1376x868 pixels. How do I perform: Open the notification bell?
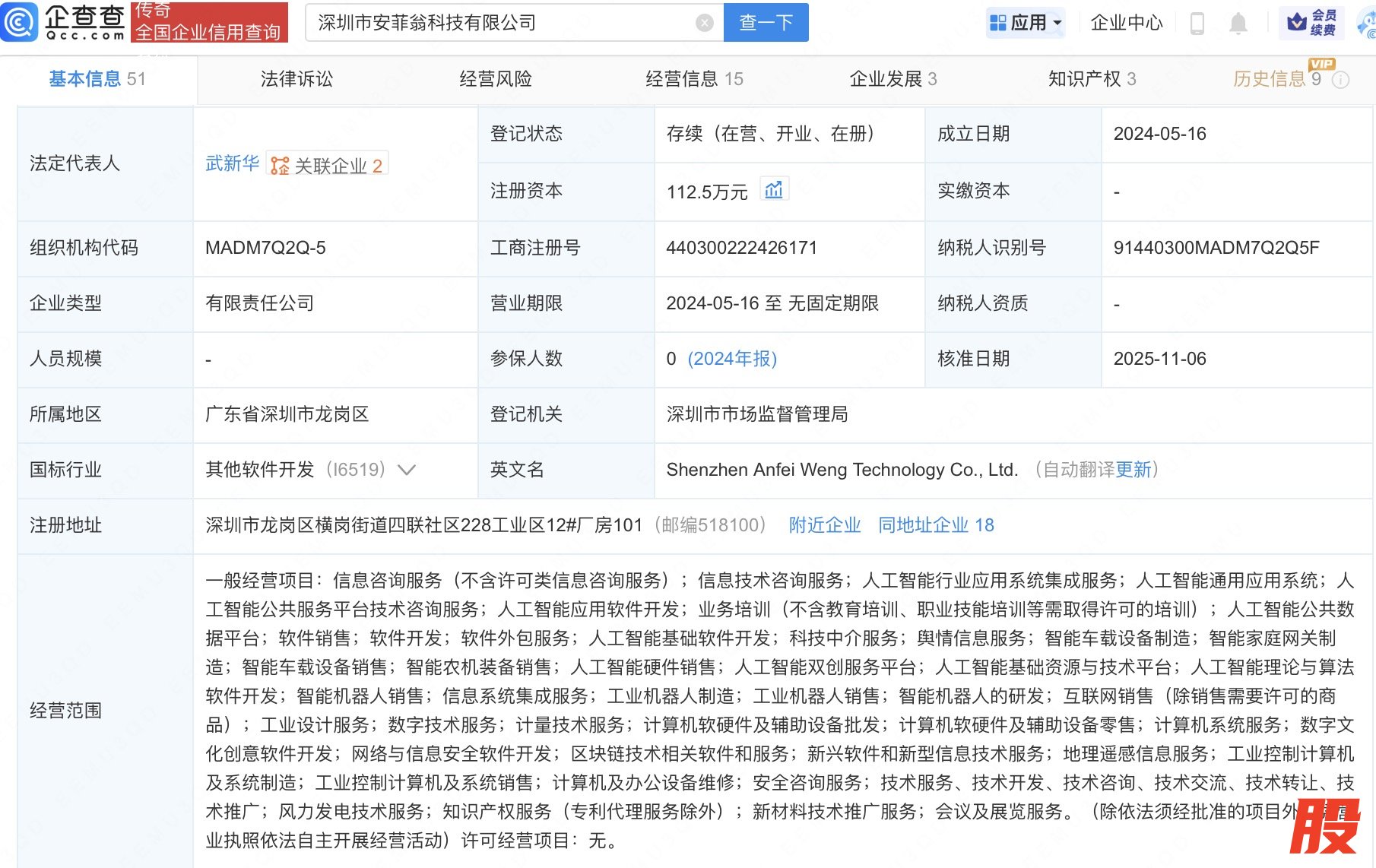[x=1238, y=24]
